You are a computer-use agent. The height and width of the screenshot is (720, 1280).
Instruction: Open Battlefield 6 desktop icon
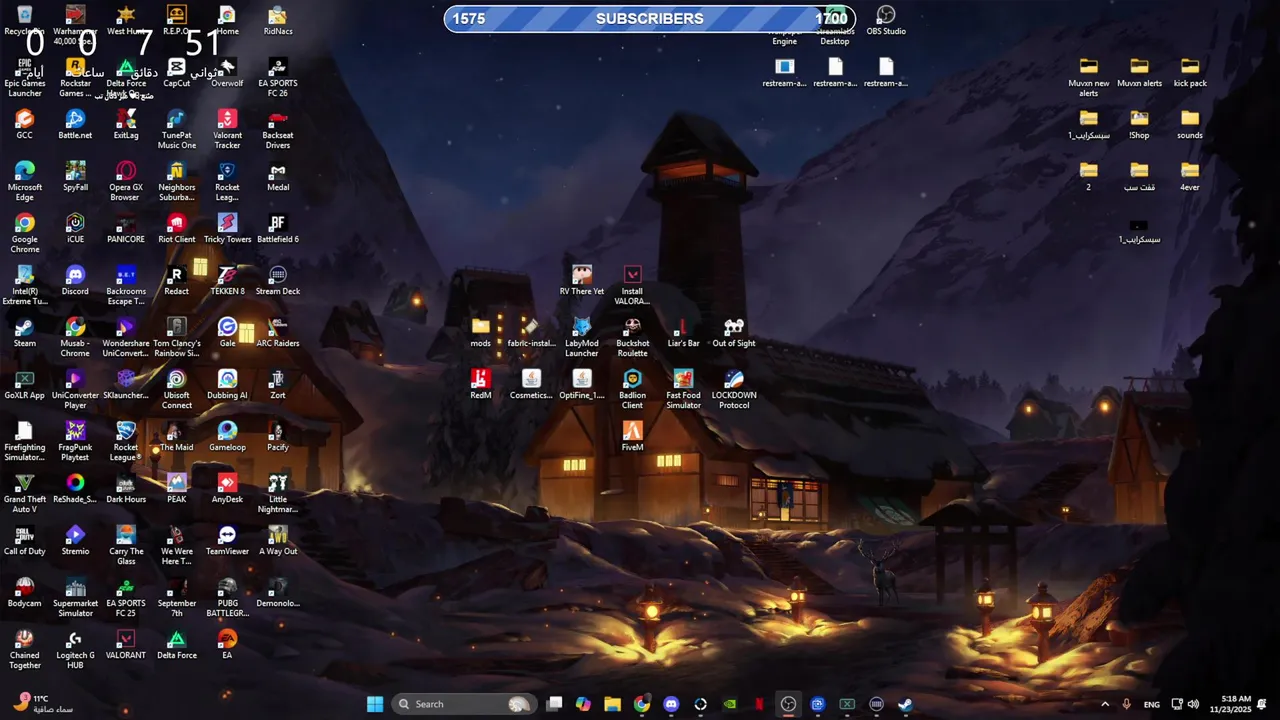pos(278,227)
